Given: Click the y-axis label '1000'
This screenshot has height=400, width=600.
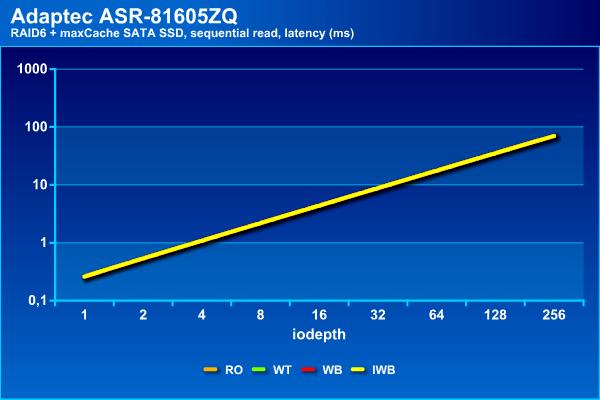Looking at the screenshot, I should (32, 69).
